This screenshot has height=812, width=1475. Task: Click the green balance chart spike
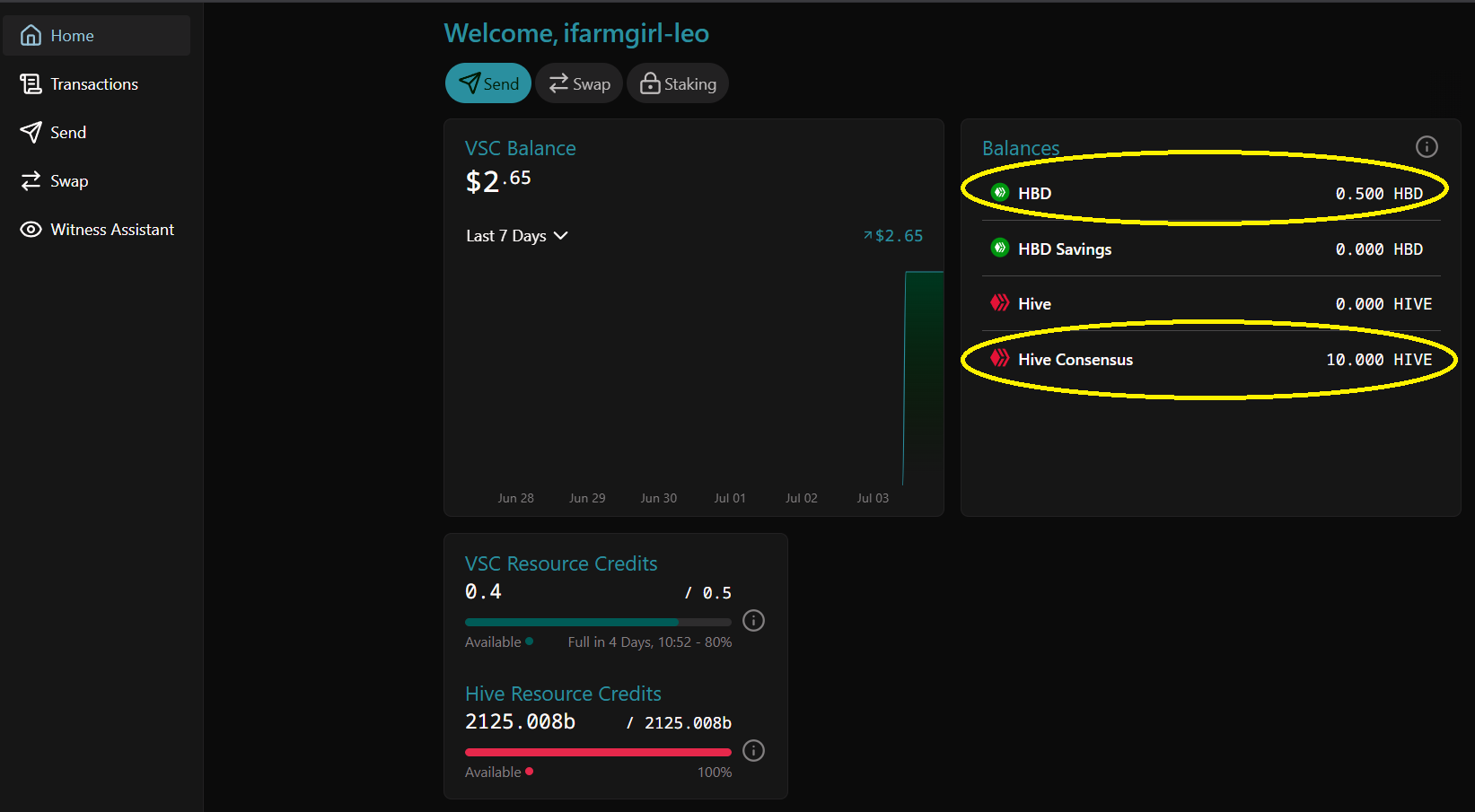(x=923, y=377)
